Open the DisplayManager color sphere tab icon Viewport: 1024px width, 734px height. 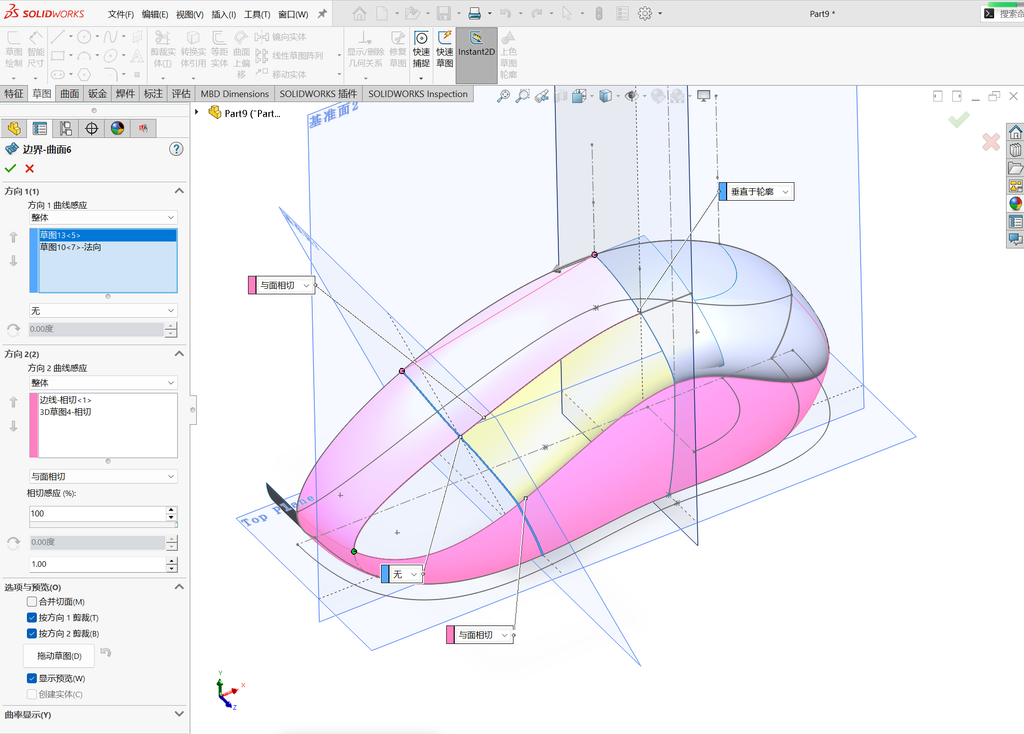pos(117,129)
